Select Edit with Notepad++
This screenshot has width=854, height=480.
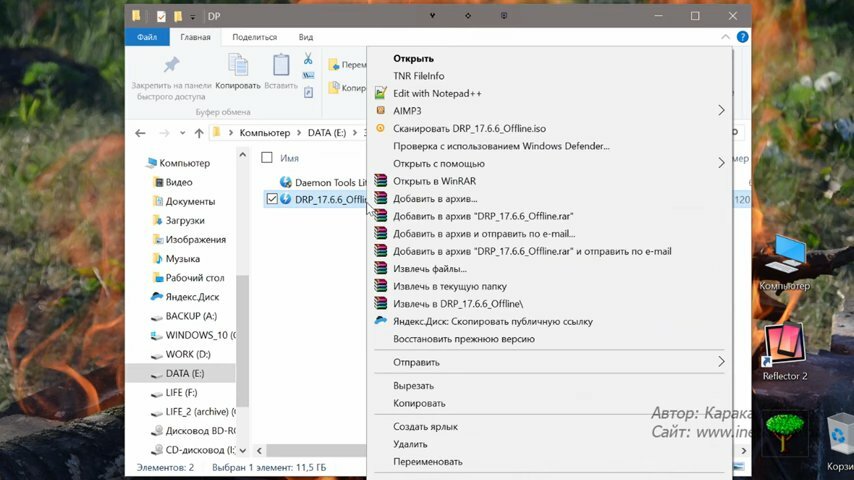click(437, 93)
